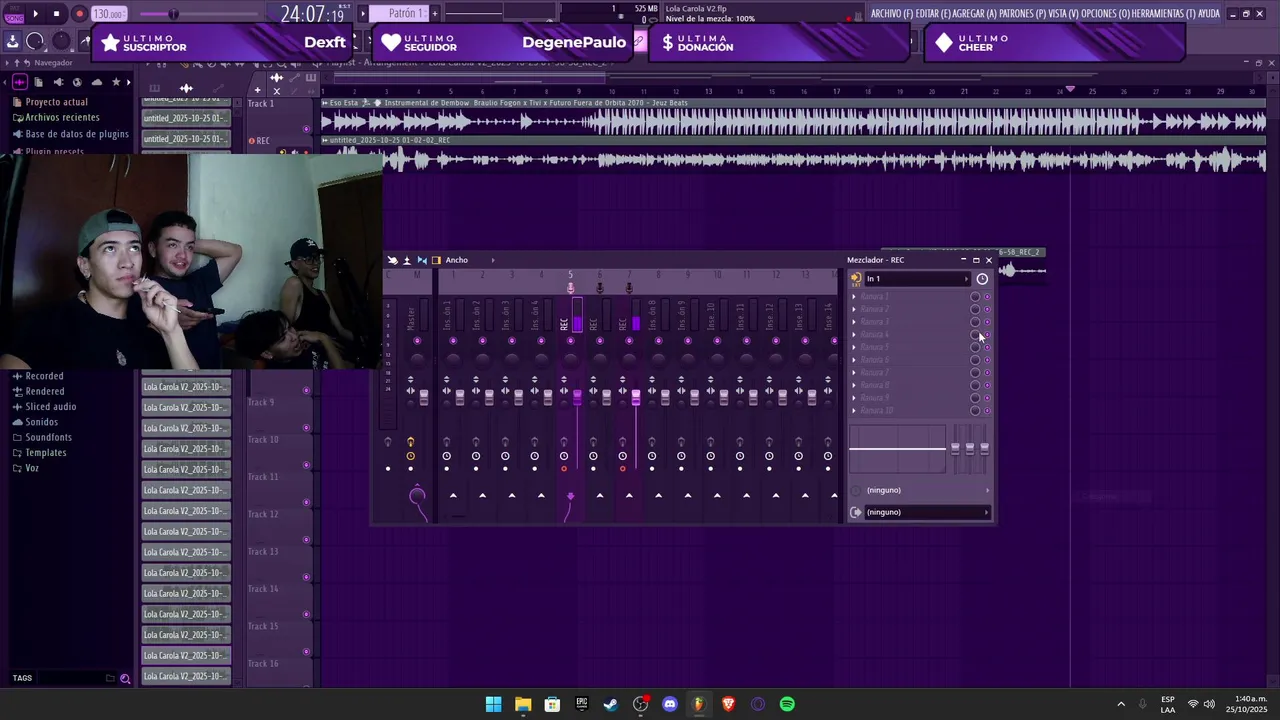Add a new pattern with the plus button
This screenshot has height=720, width=1280.
tap(435, 13)
